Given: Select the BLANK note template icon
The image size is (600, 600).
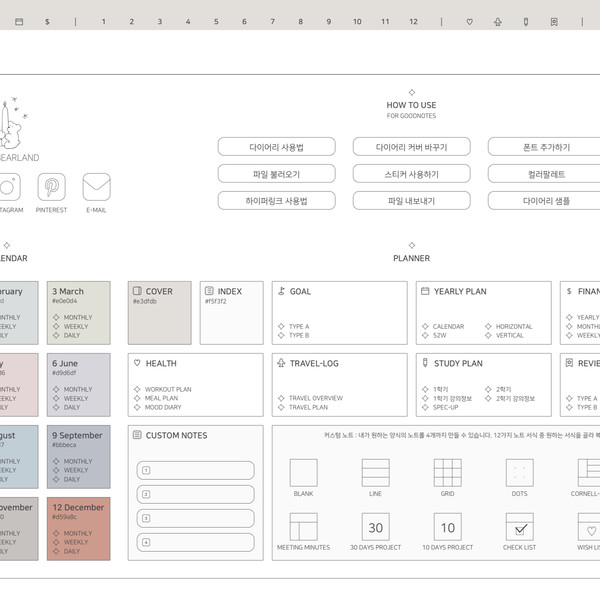Looking at the screenshot, I should (x=303, y=473).
